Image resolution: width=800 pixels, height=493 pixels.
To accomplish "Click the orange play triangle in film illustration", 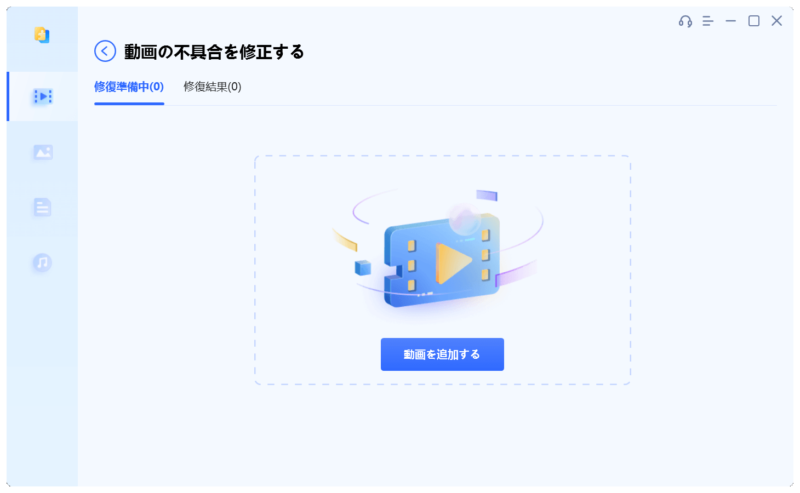I will [453, 262].
